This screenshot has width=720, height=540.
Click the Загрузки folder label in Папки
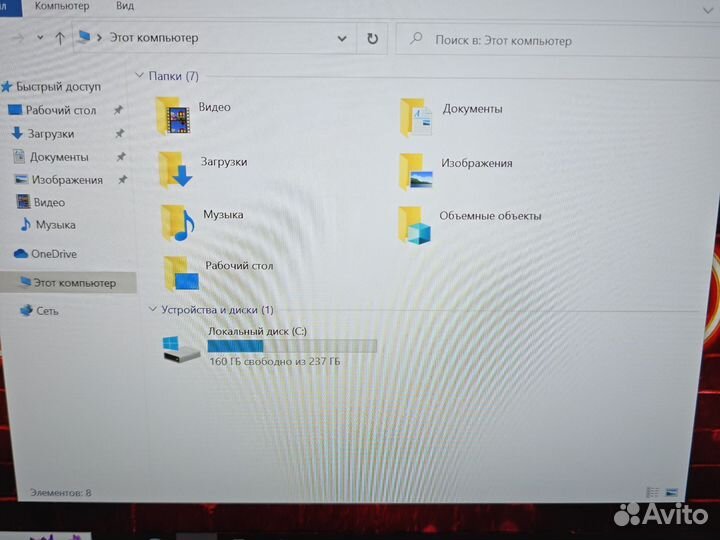[x=224, y=162]
